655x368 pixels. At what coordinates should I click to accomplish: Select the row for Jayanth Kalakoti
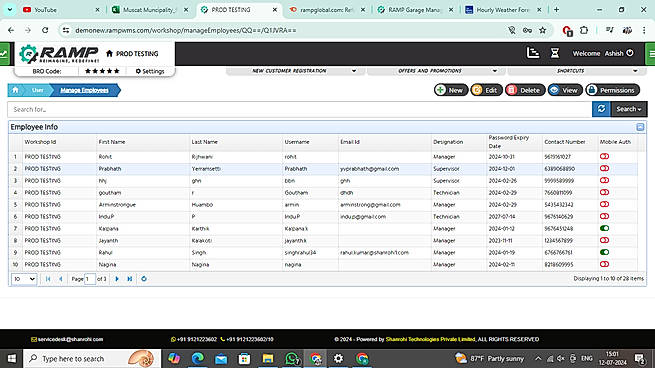(x=323, y=241)
